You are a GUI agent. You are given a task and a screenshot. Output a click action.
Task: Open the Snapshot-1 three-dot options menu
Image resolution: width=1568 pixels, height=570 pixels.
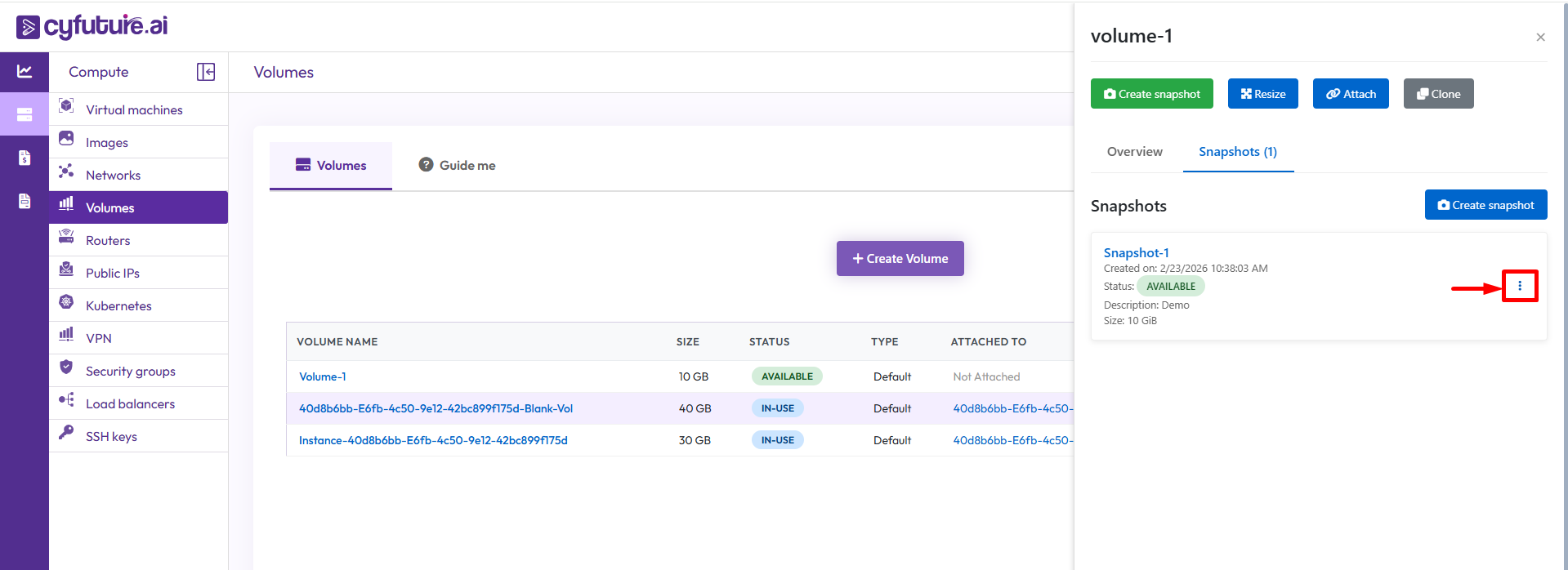[x=1520, y=286]
